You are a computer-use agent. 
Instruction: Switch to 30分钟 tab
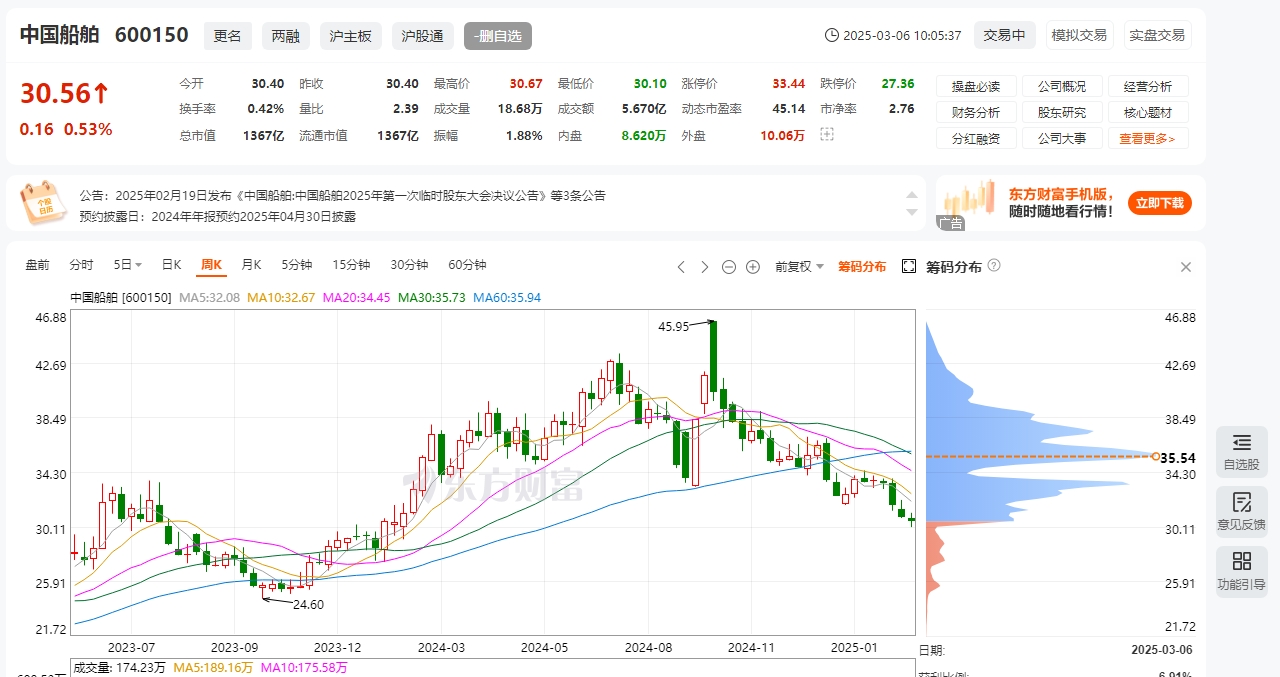click(x=409, y=265)
